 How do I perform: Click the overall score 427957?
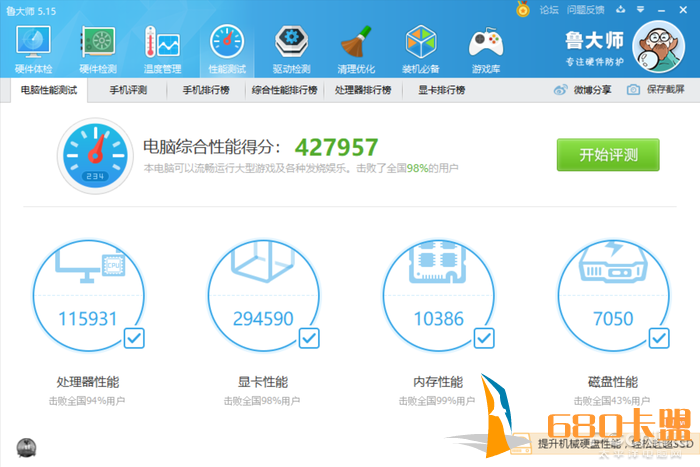pyautogui.click(x=336, y=147)
